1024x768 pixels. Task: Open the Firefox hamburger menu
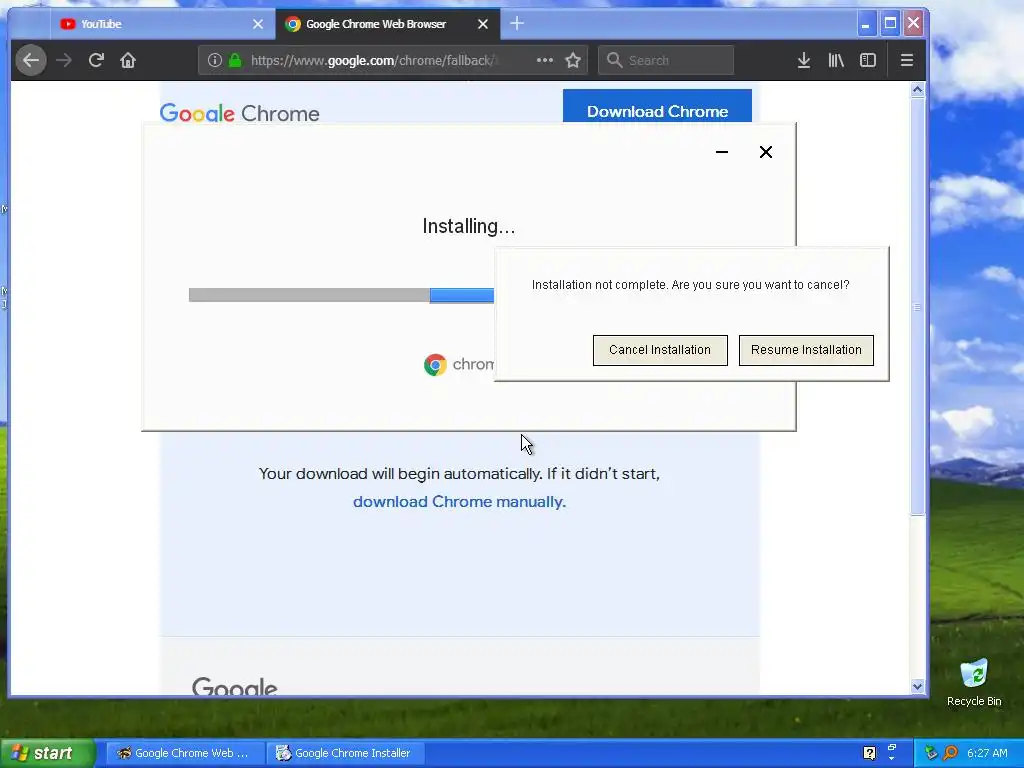[906, 61]
